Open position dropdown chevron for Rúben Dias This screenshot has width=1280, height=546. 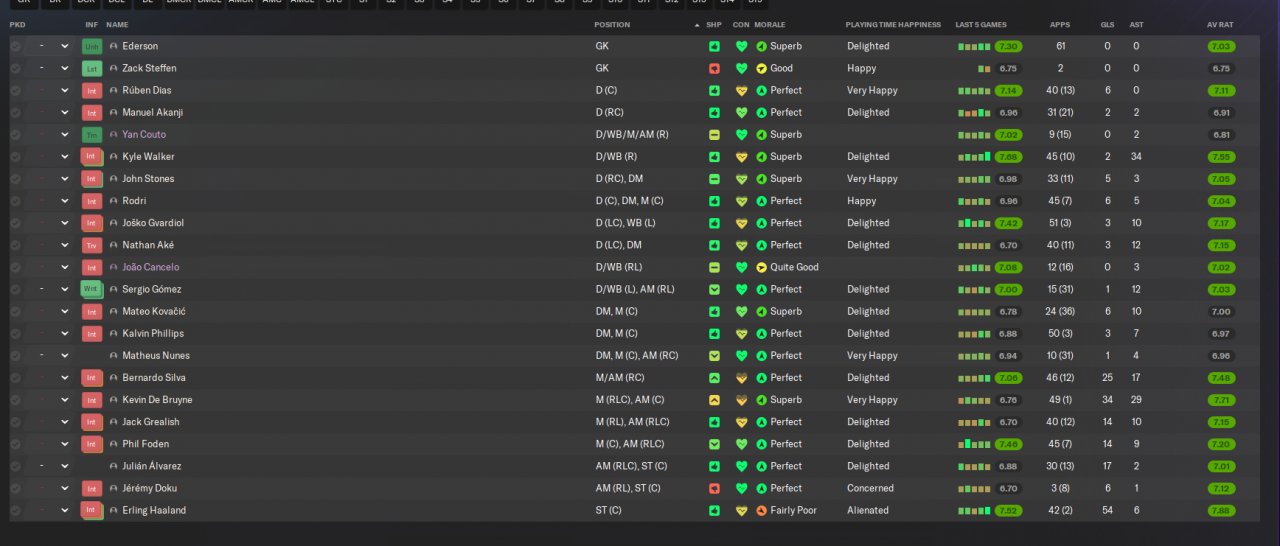tap(65, 90)
